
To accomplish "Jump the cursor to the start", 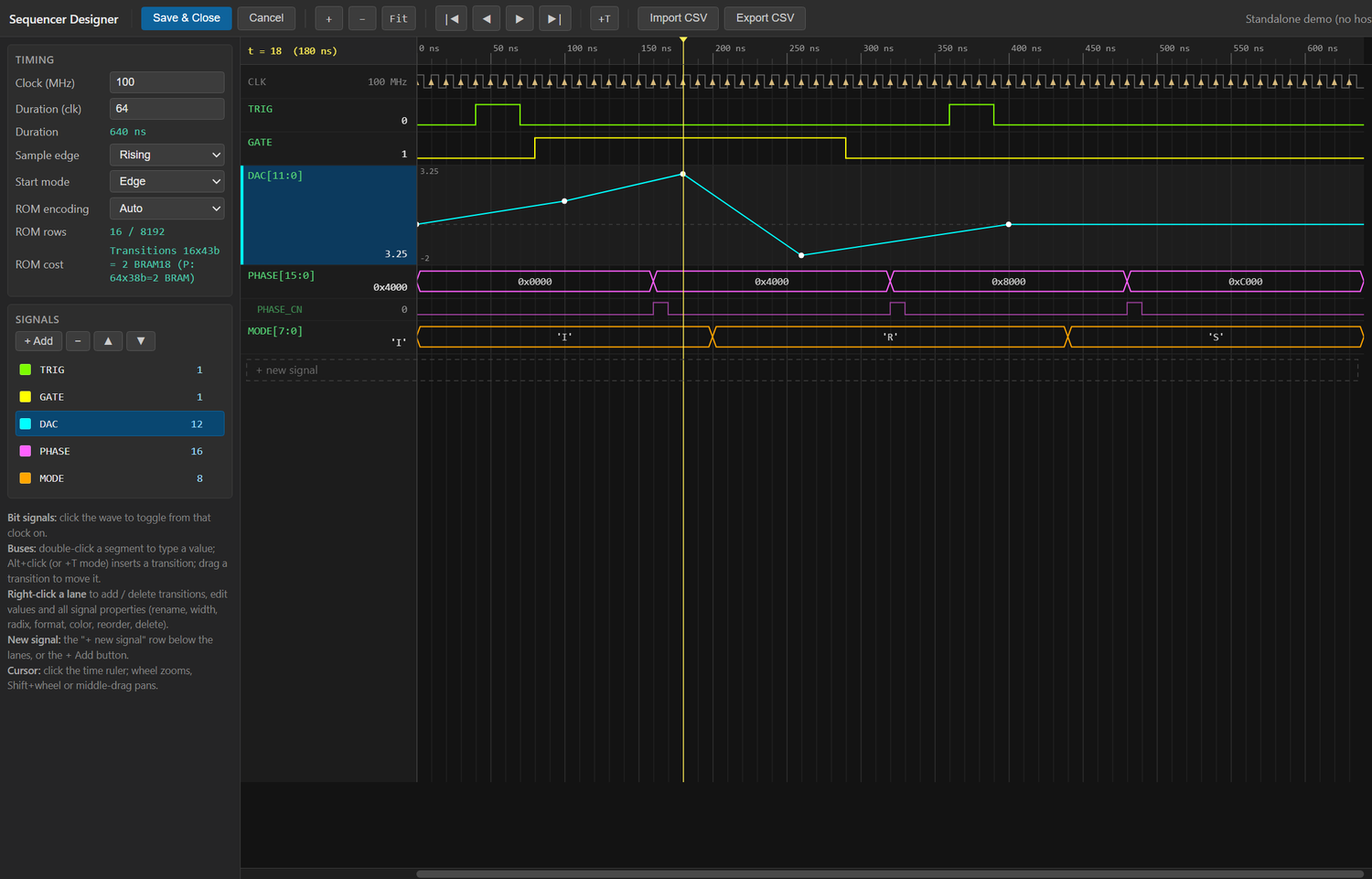I will click(452, 18).
